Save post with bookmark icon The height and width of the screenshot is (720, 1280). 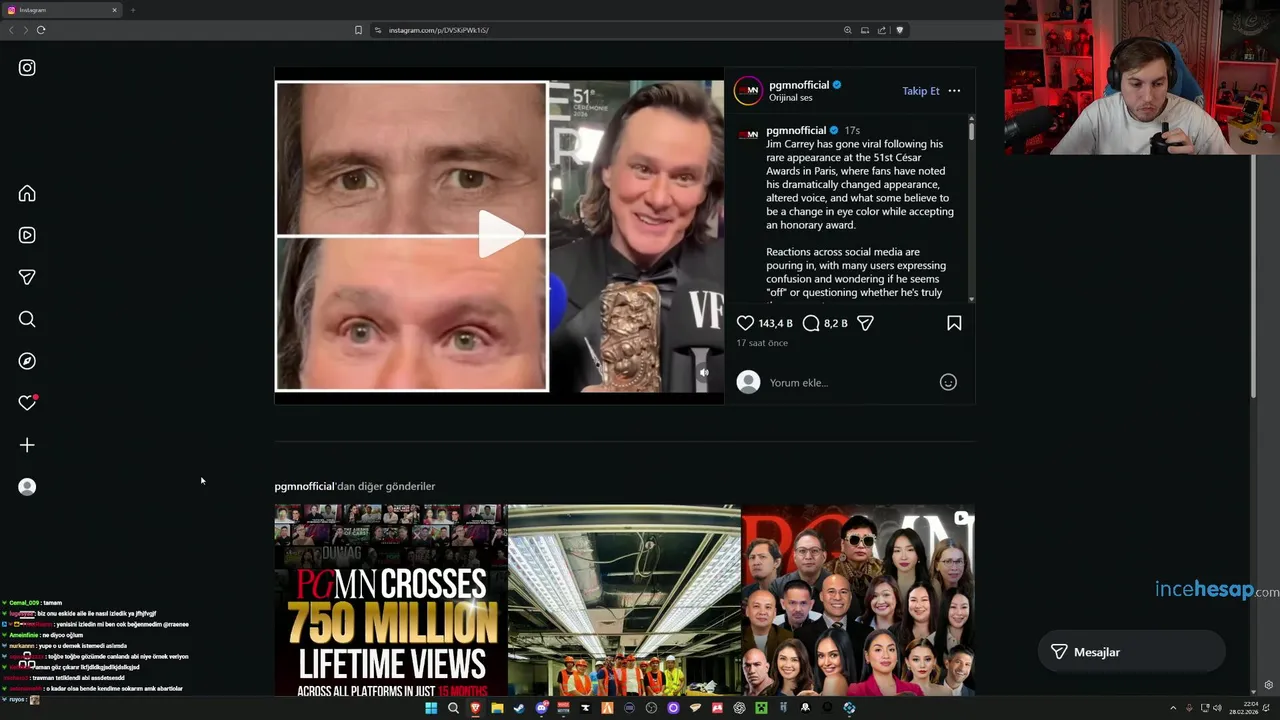[x=954, y=323]
